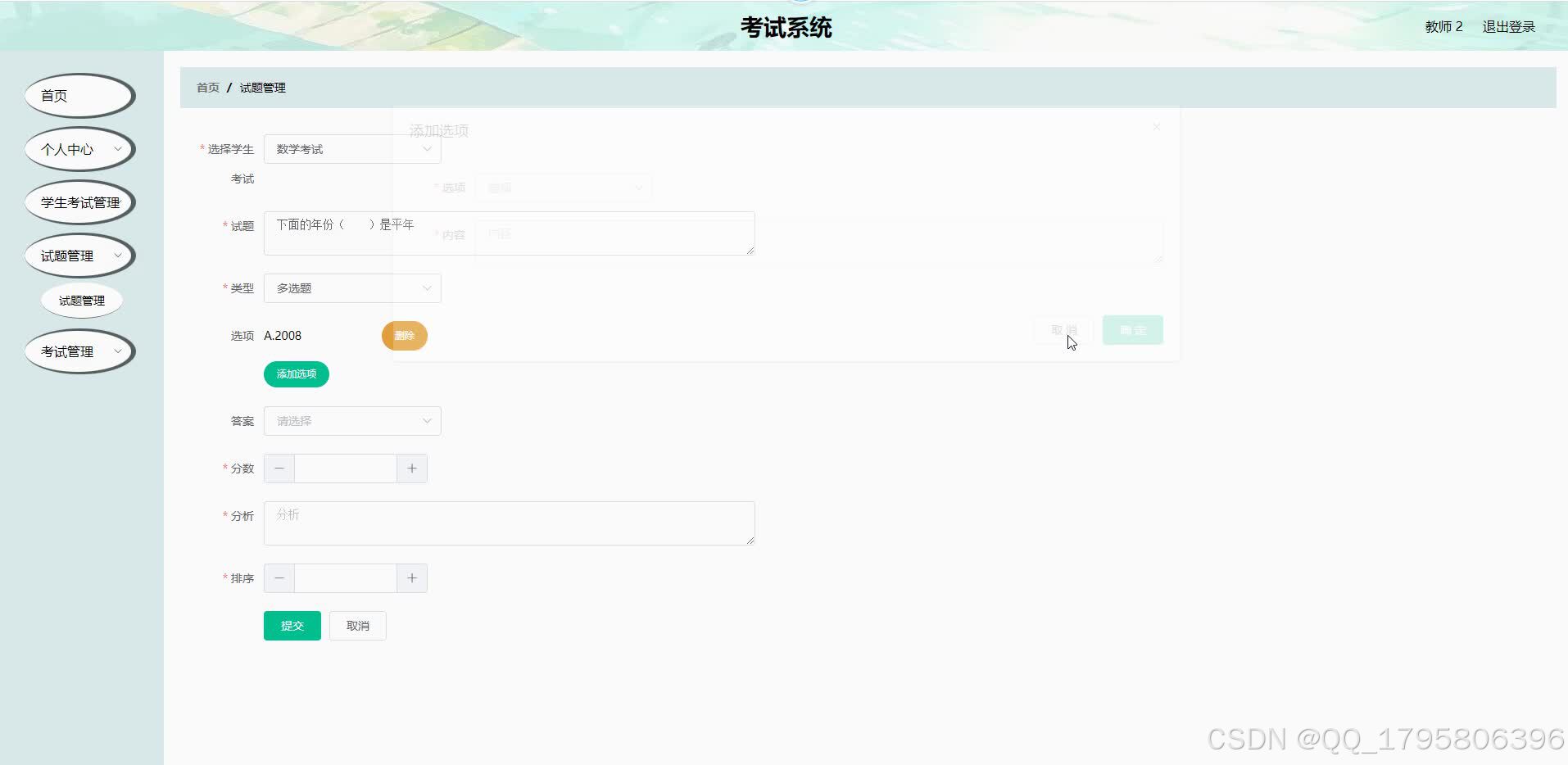
Task: Click the 试题 question textarea
Action: point(509,233)
